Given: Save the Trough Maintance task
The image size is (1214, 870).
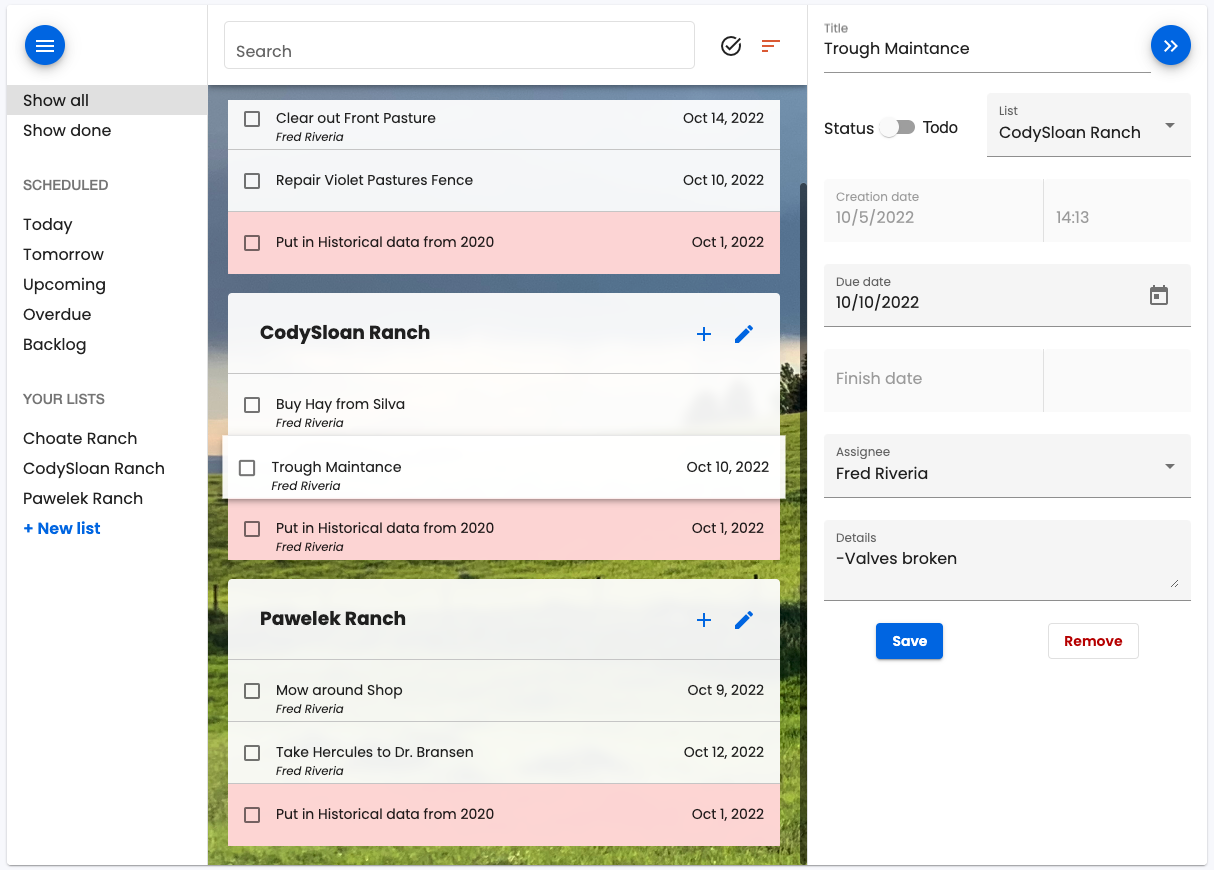Looking at the screenshot, I should (x=908, y=641).
